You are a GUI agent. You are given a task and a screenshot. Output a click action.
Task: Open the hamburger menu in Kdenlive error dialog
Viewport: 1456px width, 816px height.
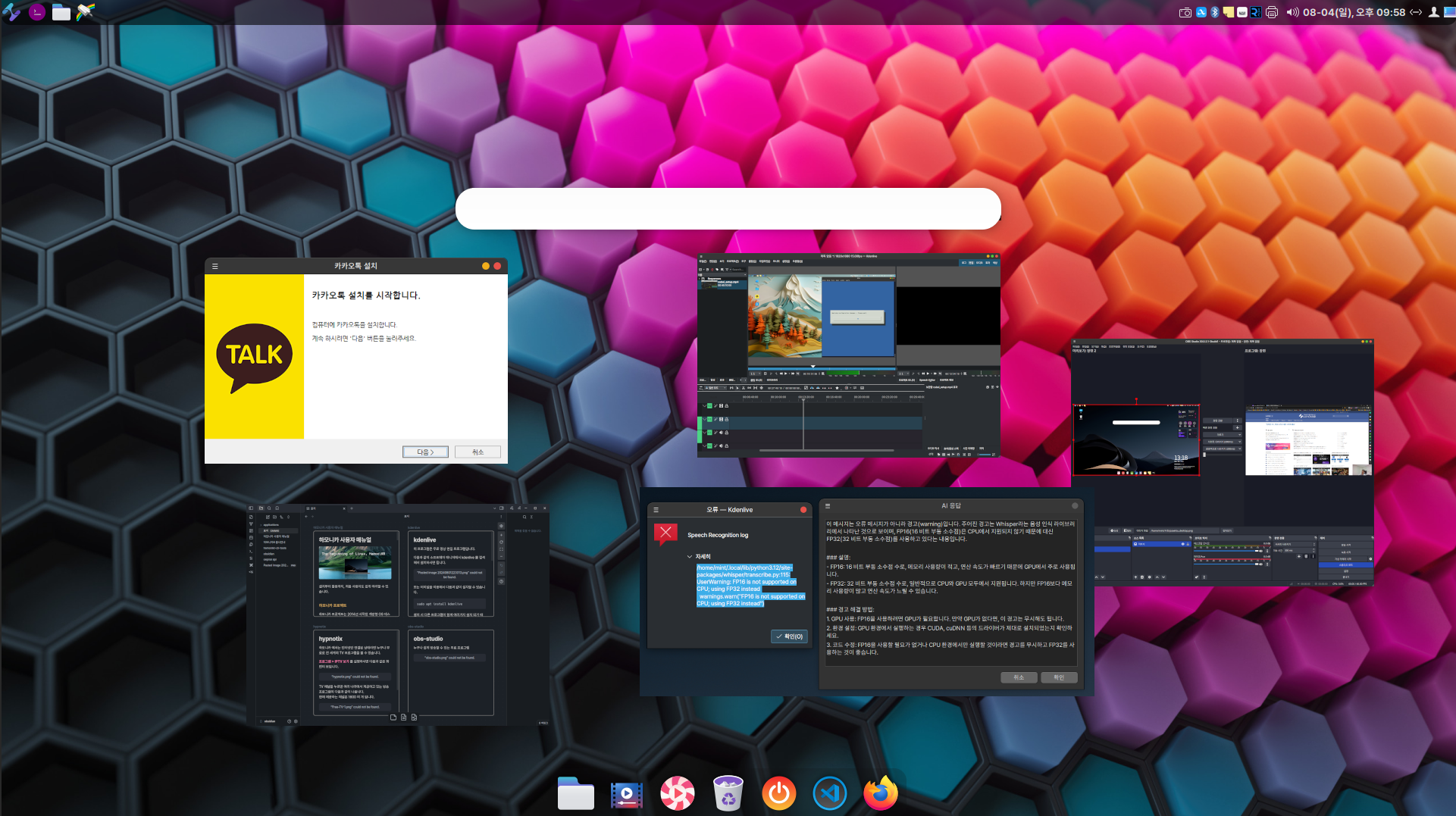[656, 510]
